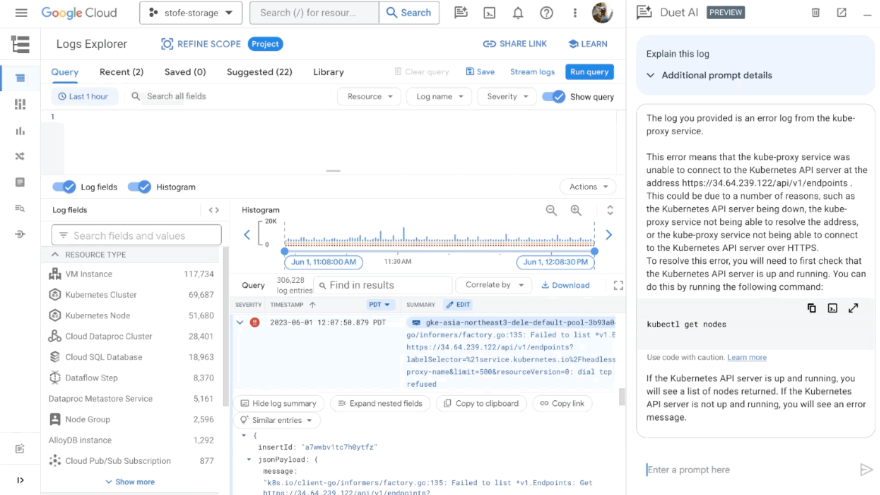This screenshot has height=495, width=880.
Task: Switch to the Recent (2) tab
Action: click(121, 72)
